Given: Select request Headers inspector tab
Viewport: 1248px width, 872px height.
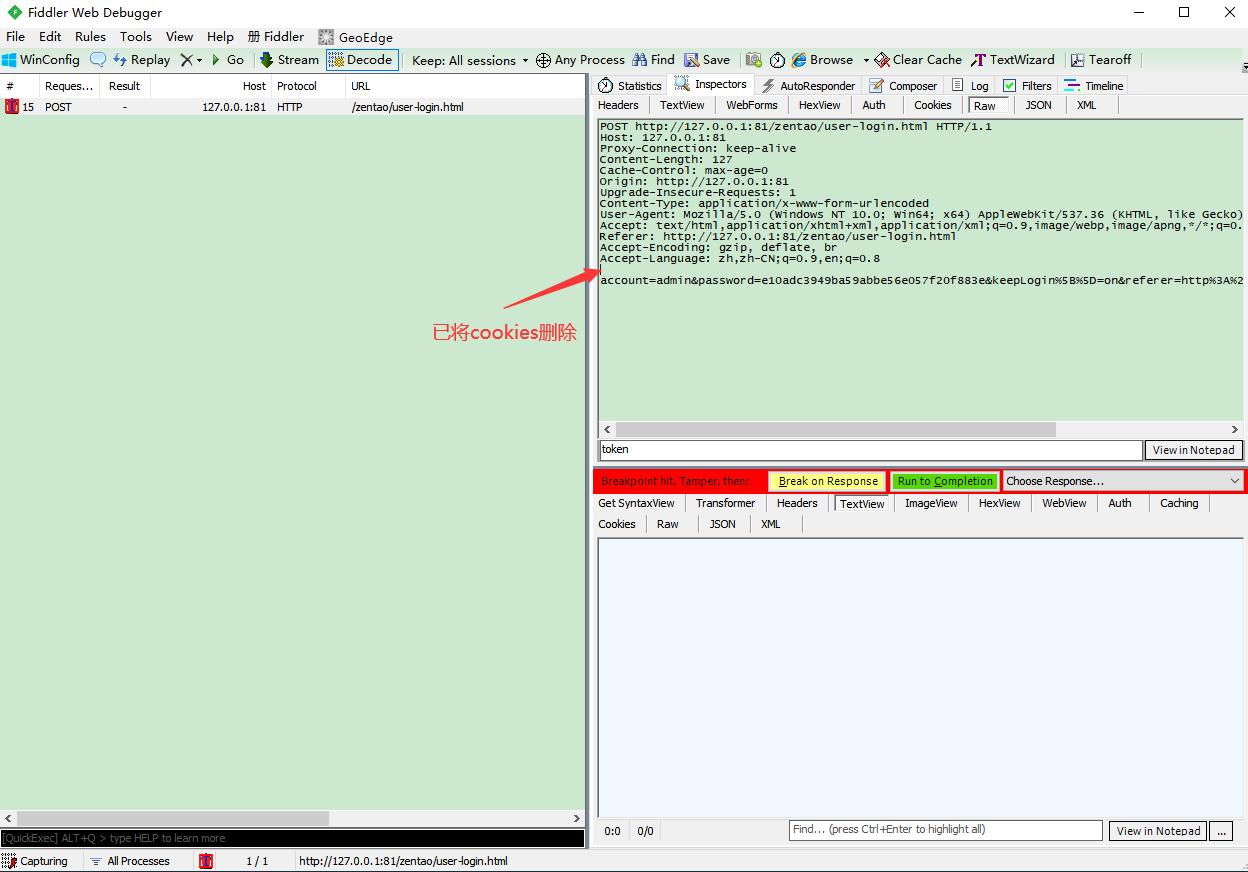Looking at the screenshot, I should (x=618, y=105).
